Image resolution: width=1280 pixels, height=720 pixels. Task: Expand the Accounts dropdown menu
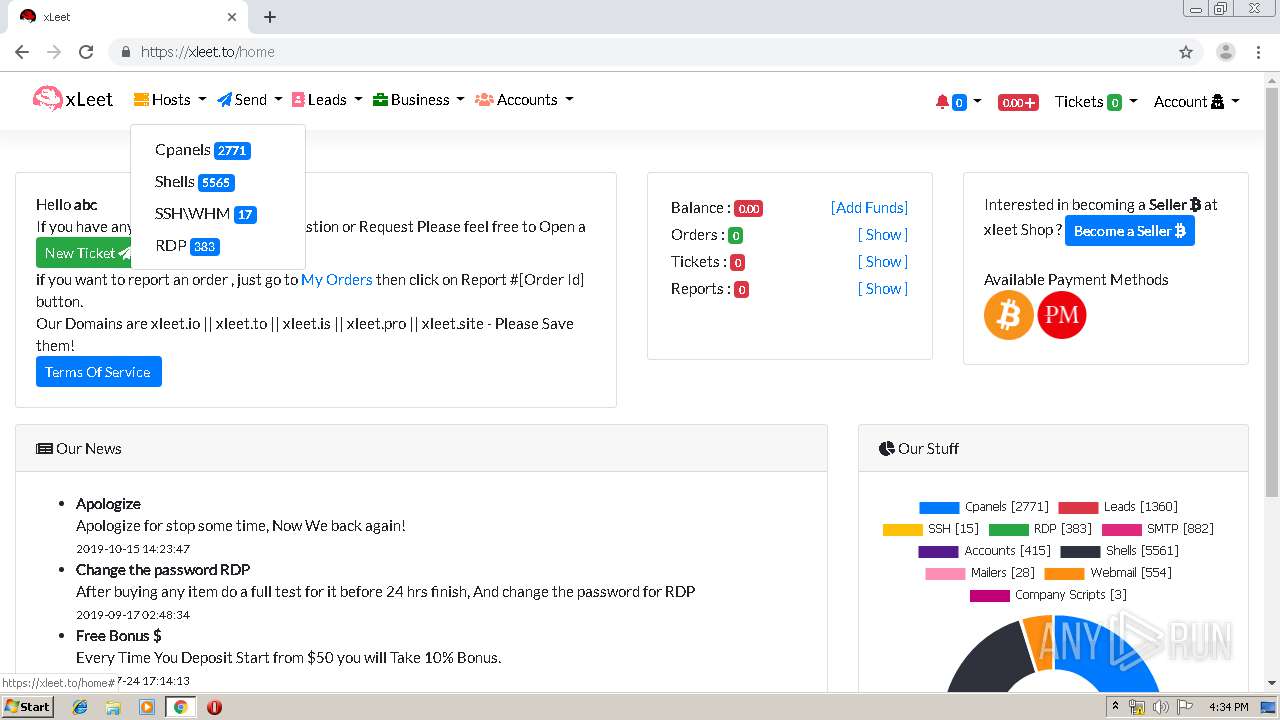(x=525, y=100)
